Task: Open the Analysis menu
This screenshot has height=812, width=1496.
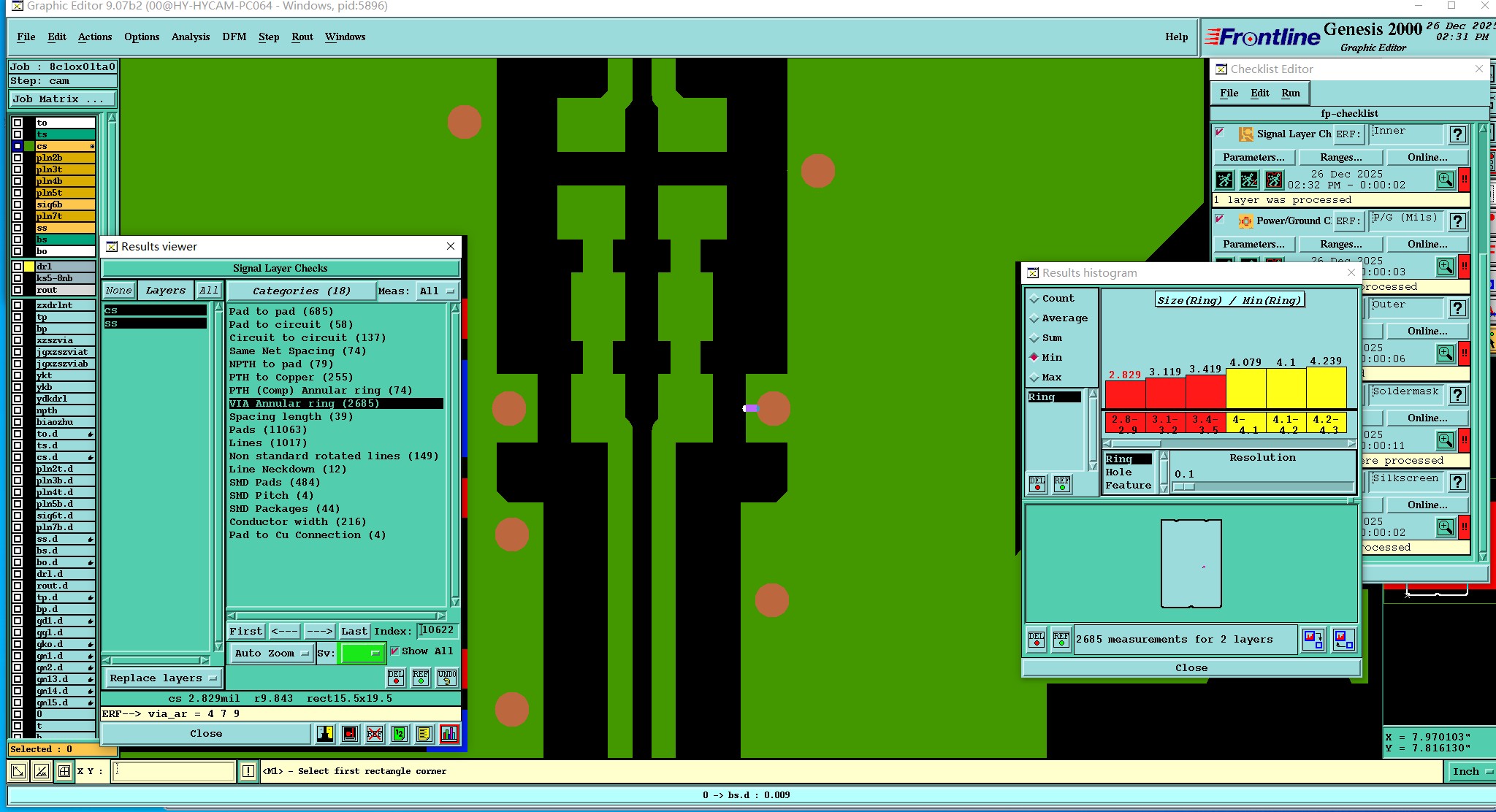Action: click(x=190, y=37)
